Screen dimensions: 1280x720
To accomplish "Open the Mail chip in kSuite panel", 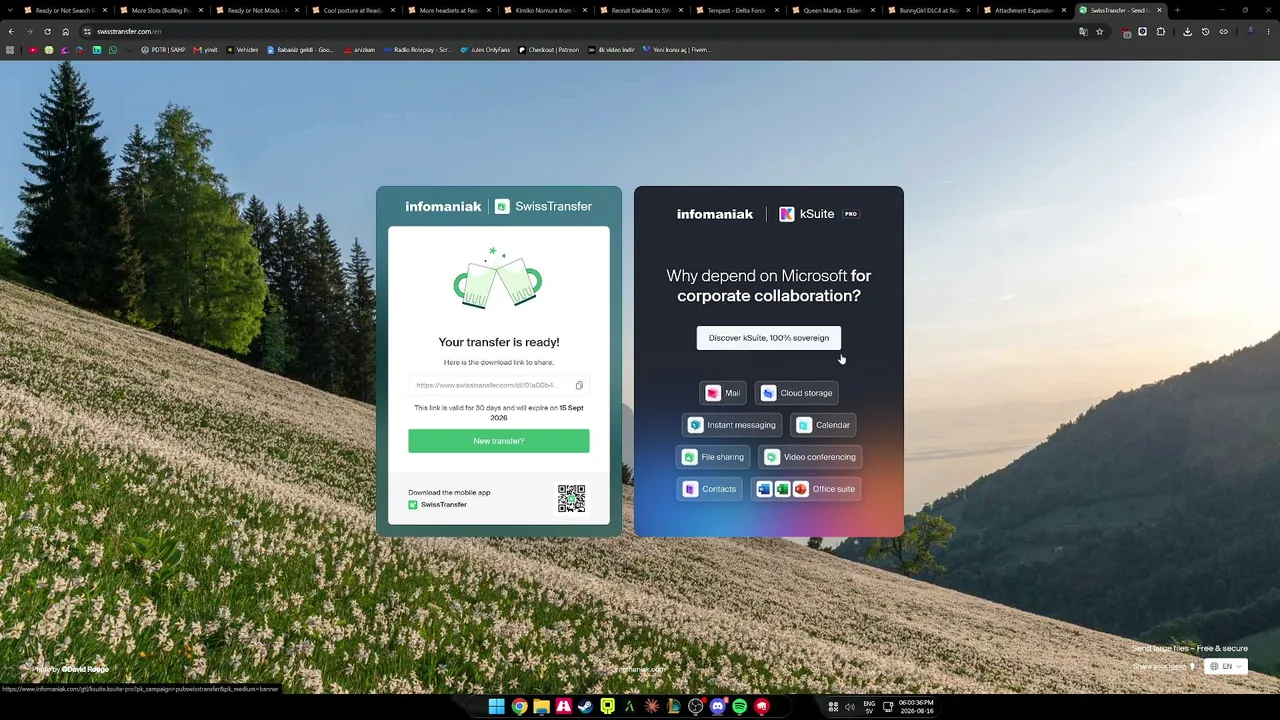I will click(723, 393).
